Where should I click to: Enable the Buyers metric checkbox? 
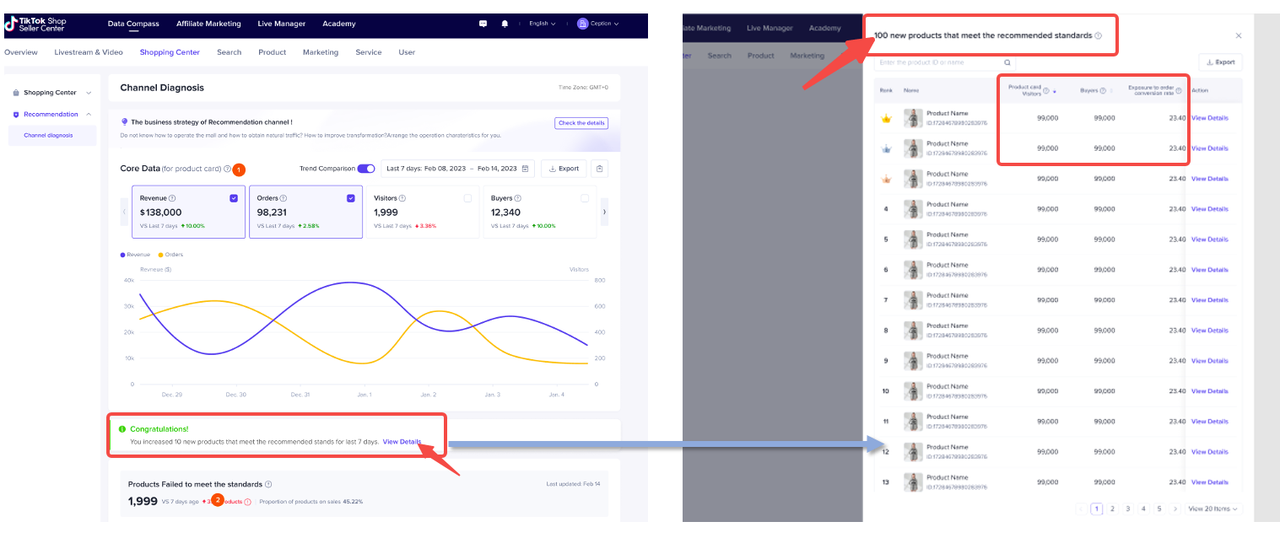tap(585, 198)
